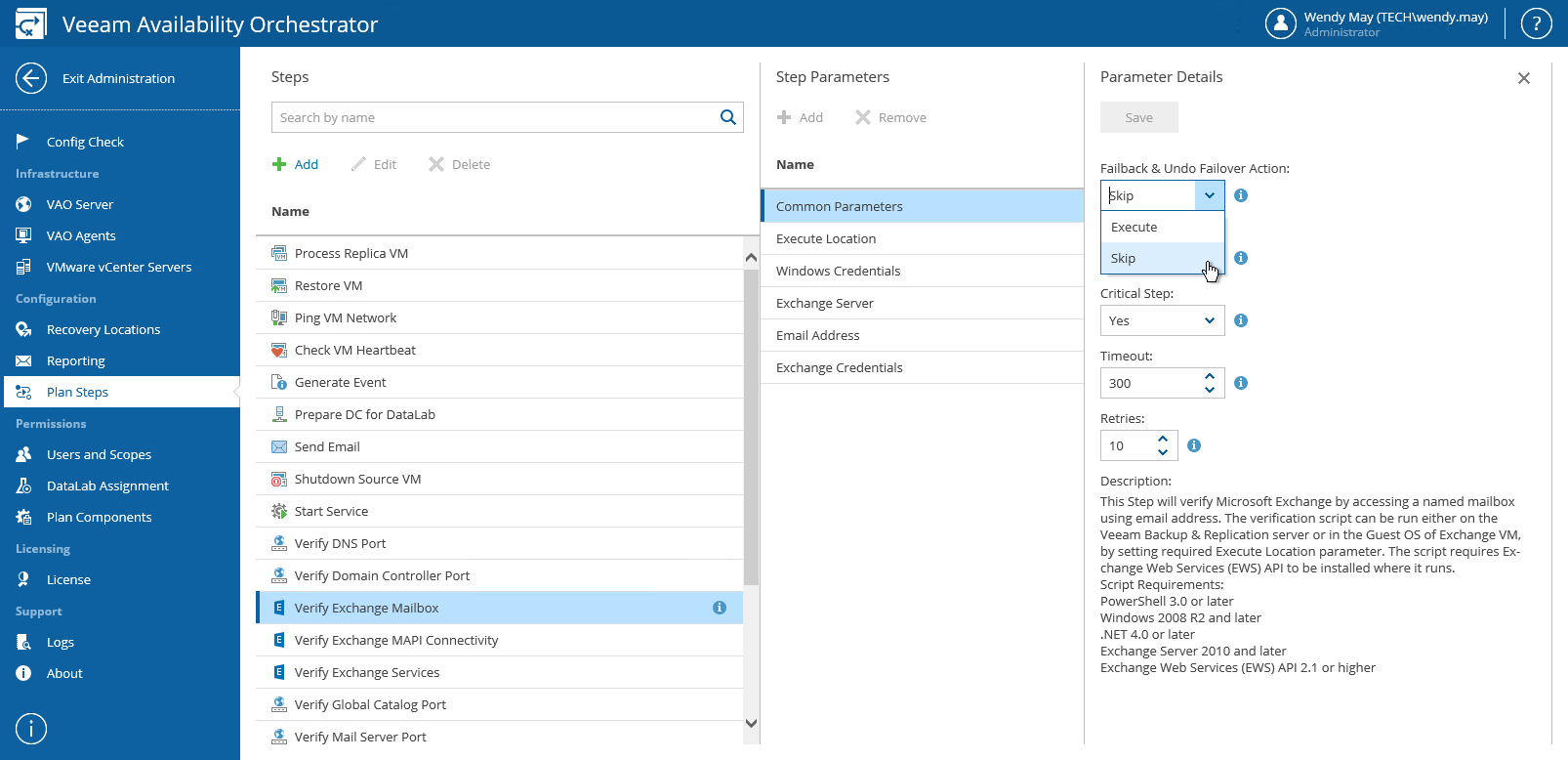Screen dimensions: 1568x760
Task: Select the Prepare DC for DataLab icon
Action: pyautogui.click(x=279, y=414)
